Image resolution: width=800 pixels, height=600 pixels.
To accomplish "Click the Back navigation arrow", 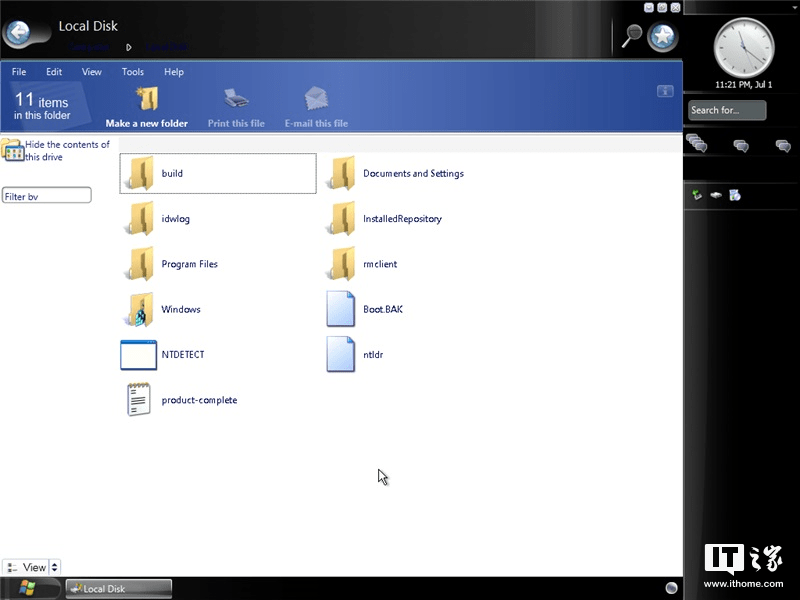I will pyautogui.click(x=18, y=32).
